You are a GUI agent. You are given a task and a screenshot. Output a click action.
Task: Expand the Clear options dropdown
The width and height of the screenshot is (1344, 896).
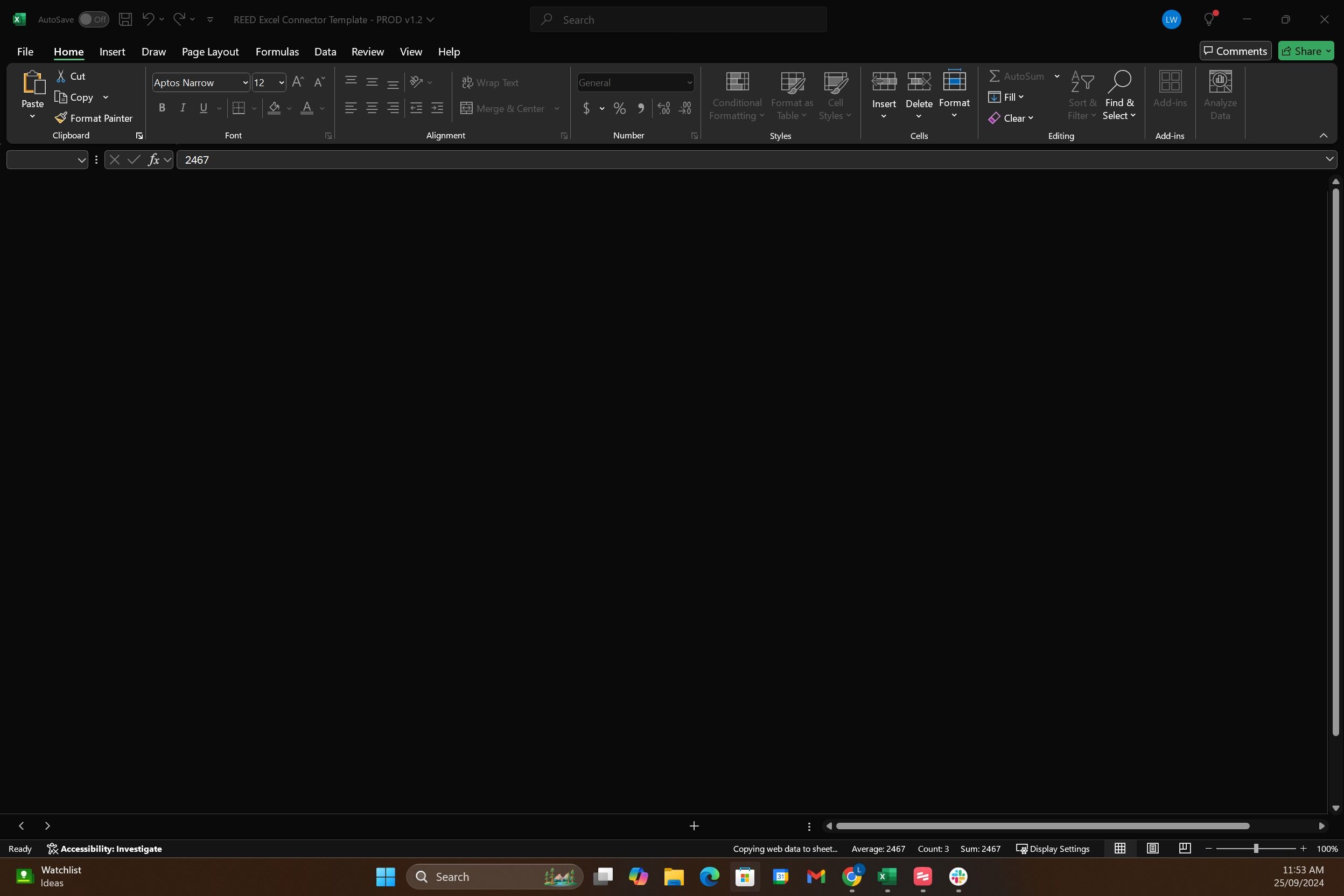[1030, 118]
